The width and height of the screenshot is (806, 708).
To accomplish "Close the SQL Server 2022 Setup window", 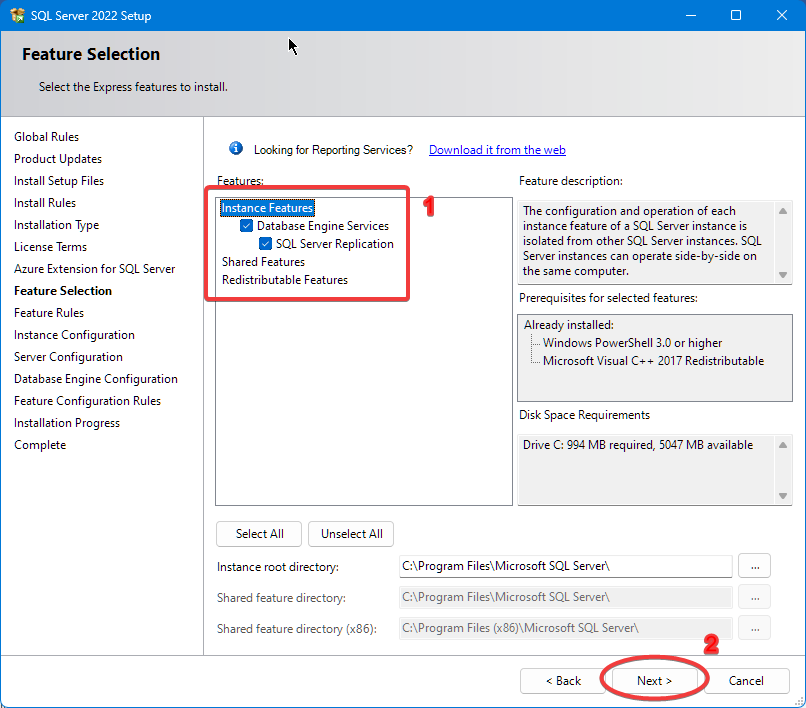I will pyautogui.click(x=782, y=15).
